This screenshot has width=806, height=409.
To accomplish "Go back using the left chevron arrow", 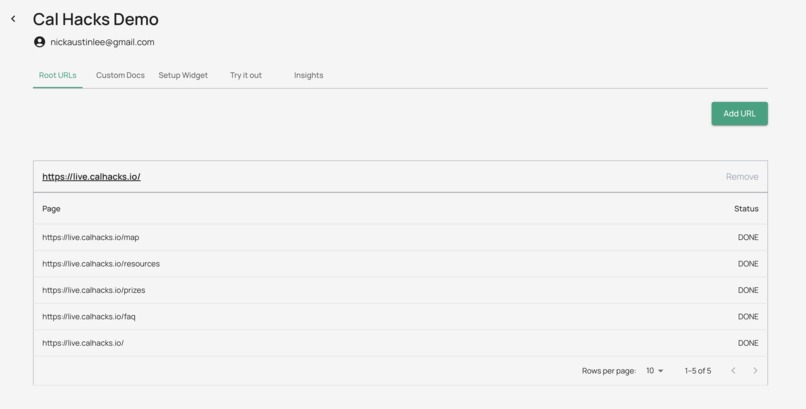I will coord(13,19).
